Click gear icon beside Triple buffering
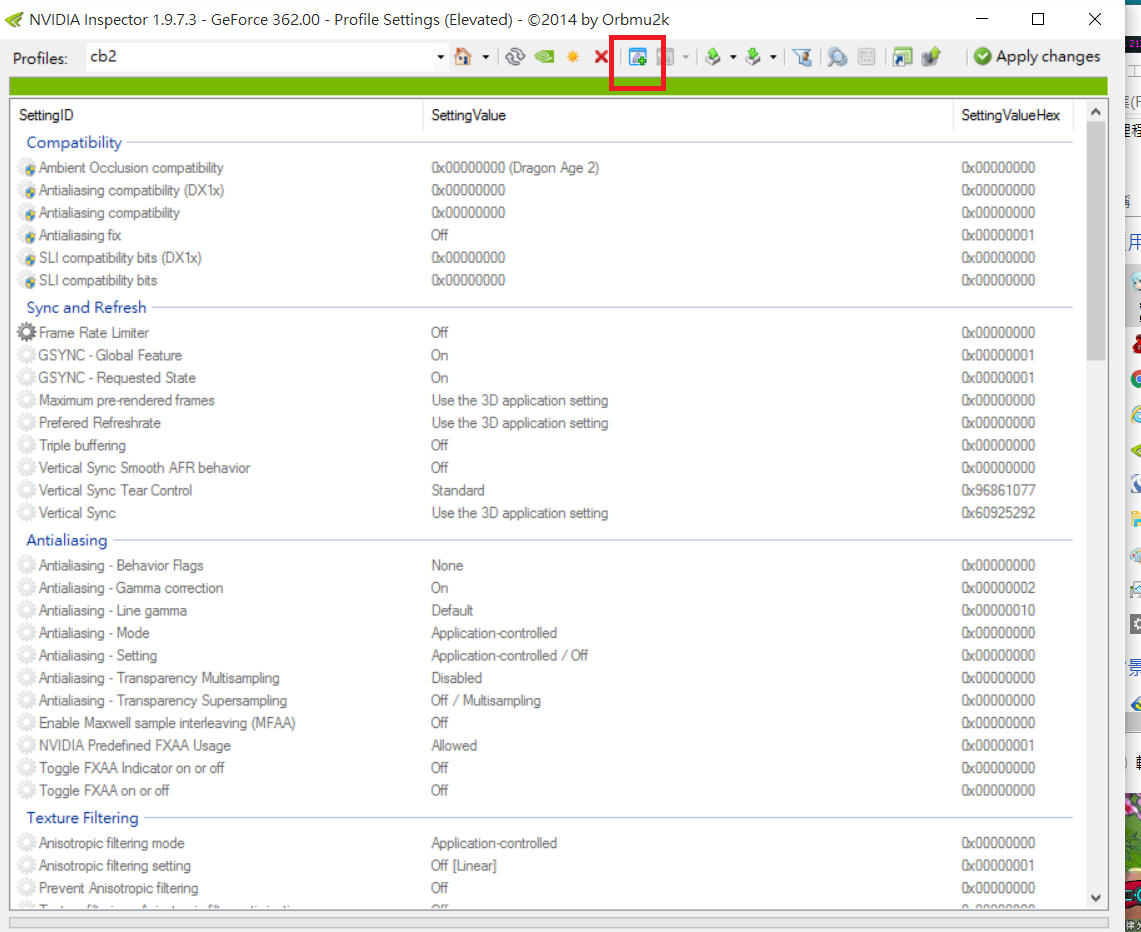 coord(26,445)
